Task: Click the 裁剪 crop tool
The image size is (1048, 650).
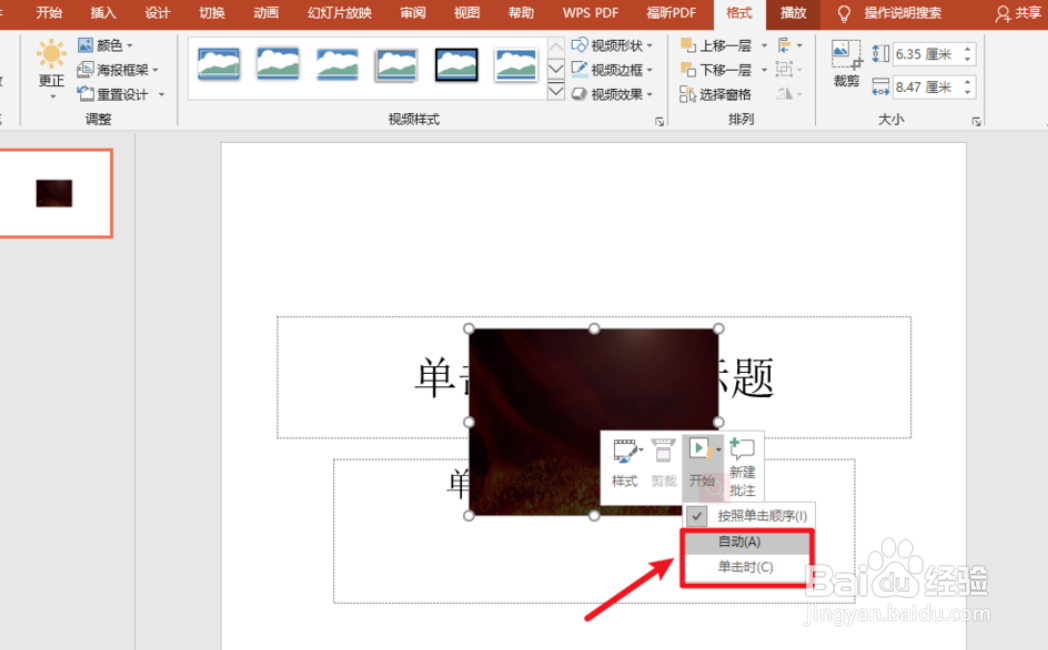Action: tap(846, 64)
